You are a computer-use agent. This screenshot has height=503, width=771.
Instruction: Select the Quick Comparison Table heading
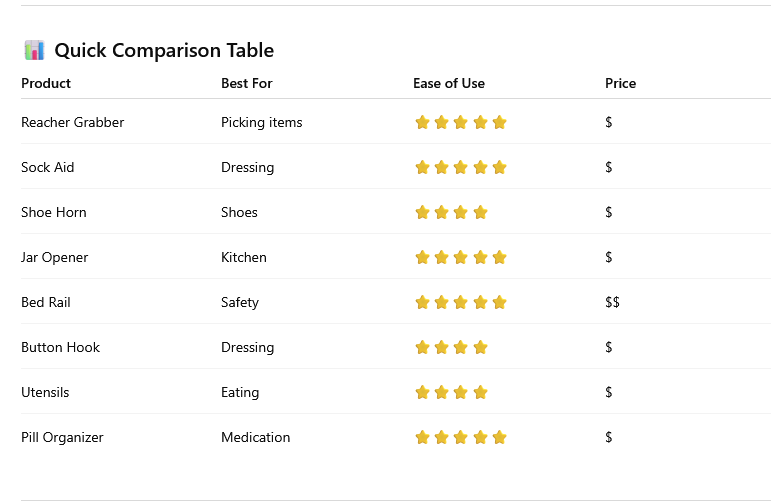pos(164,50)
